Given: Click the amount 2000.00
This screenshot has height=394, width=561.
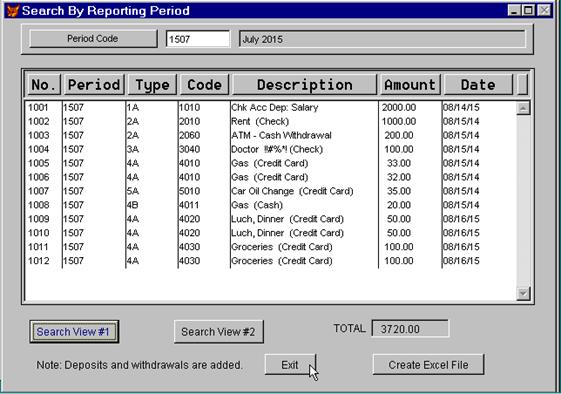Looking at the screenshot, I should (x=399, y=107).
